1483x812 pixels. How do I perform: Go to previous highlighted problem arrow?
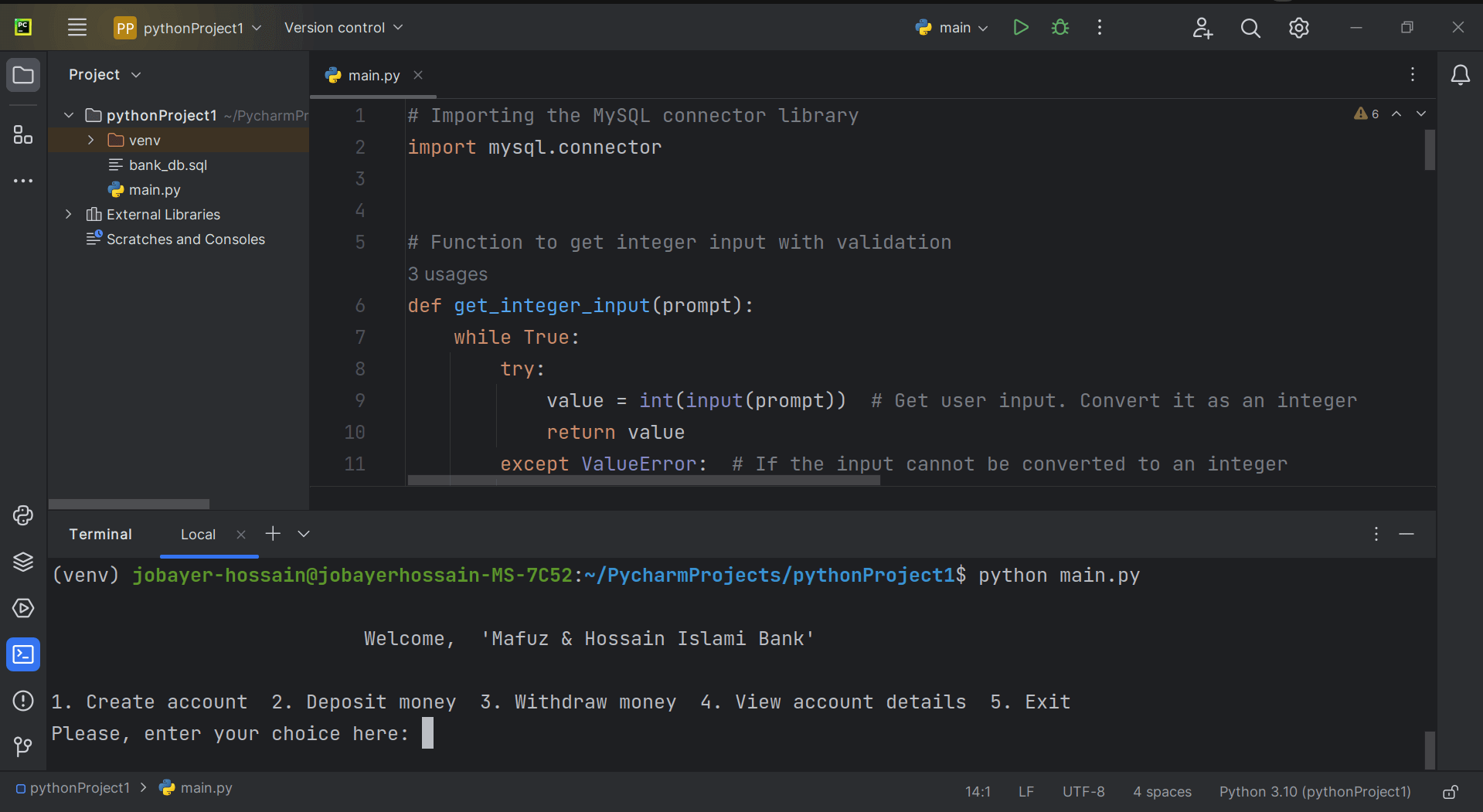click(x=1396, y=114)
